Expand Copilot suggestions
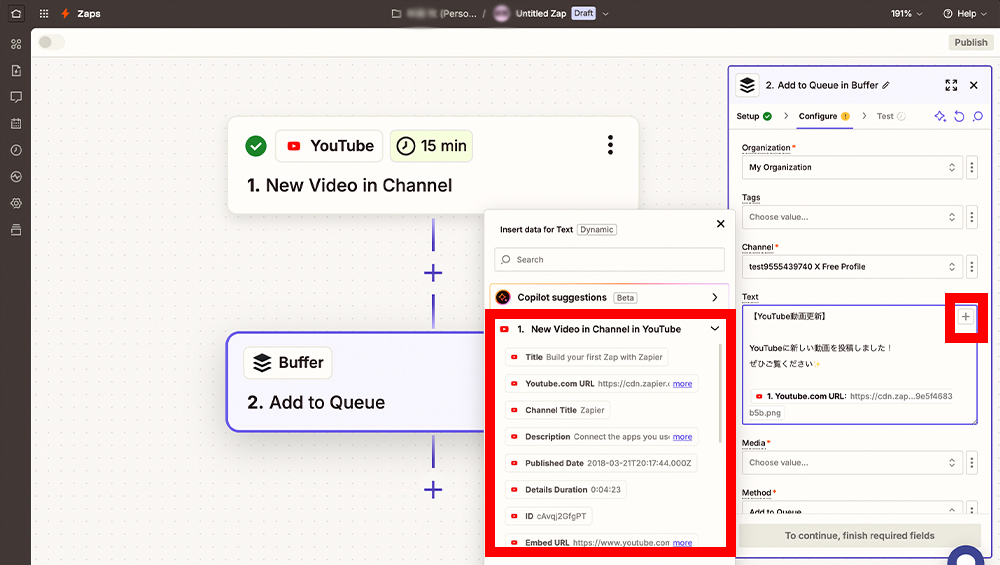Screen dimensions: 1000x565 pyautogui.click(x=714, y=297)
